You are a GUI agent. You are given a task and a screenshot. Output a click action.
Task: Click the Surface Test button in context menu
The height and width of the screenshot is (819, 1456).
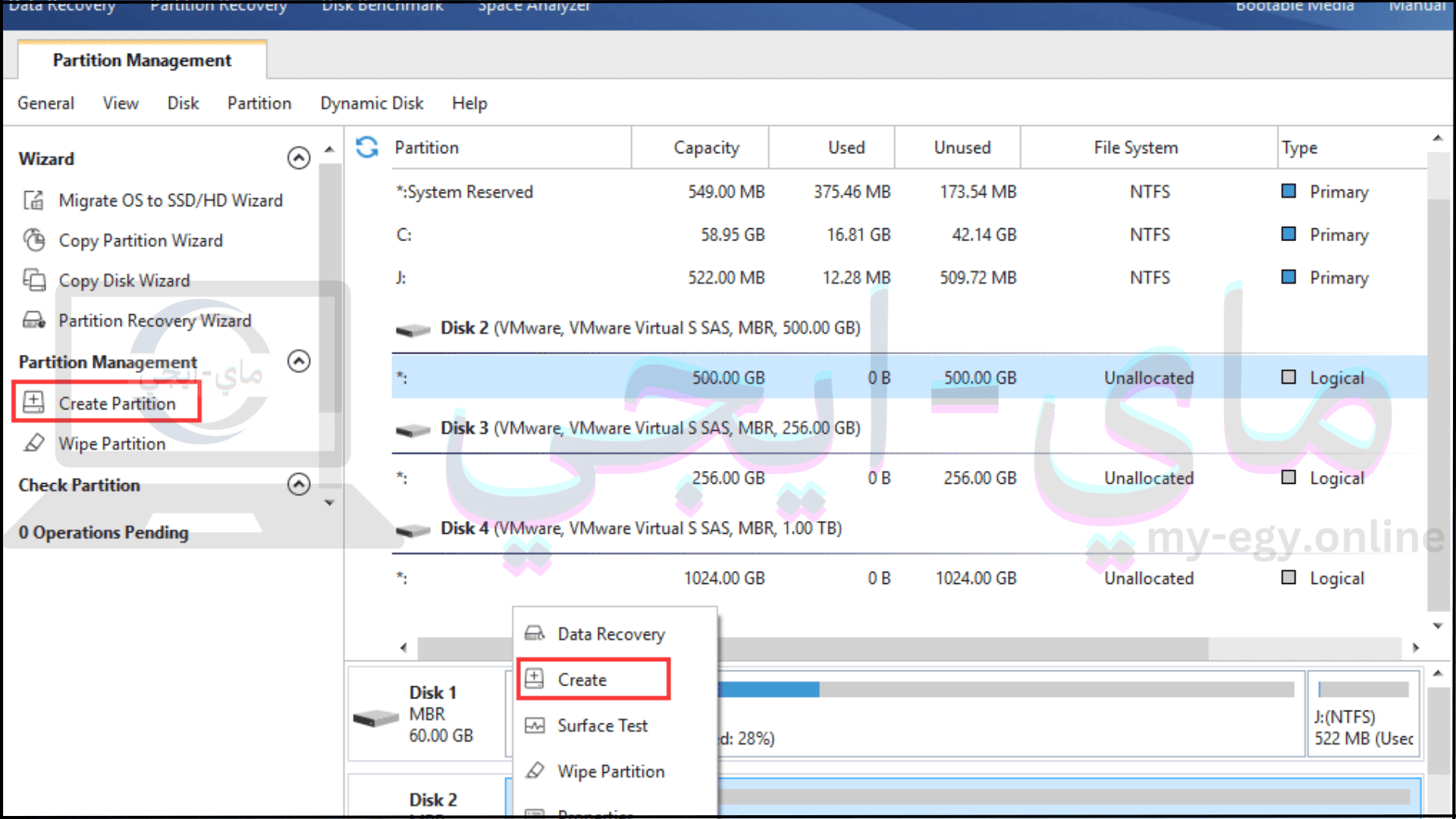(603, 726)
